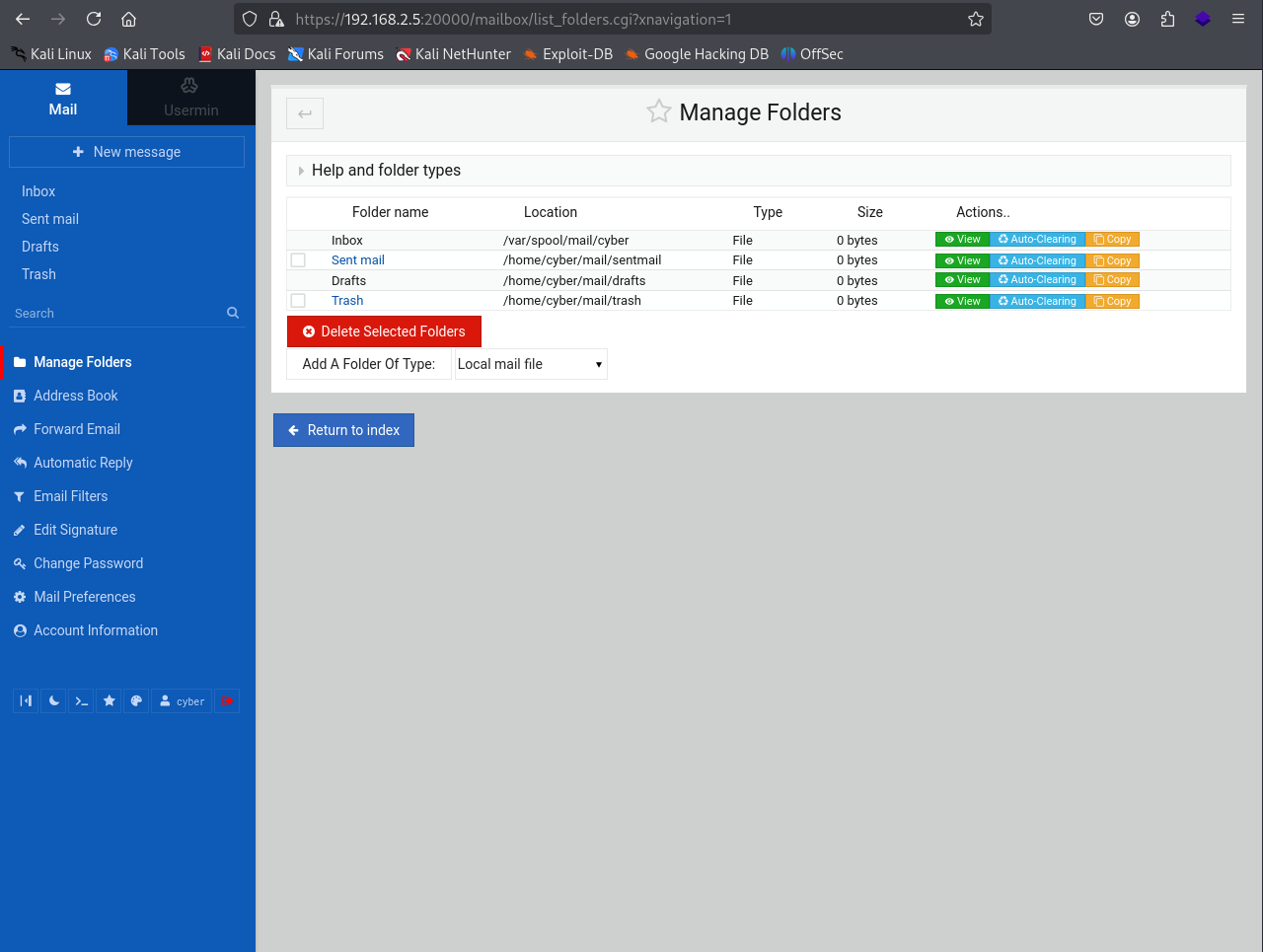The image size is (1263, 952).
Task: Collapse the sidebar with the navigation toggle icon
Action: tap(26, 701)
